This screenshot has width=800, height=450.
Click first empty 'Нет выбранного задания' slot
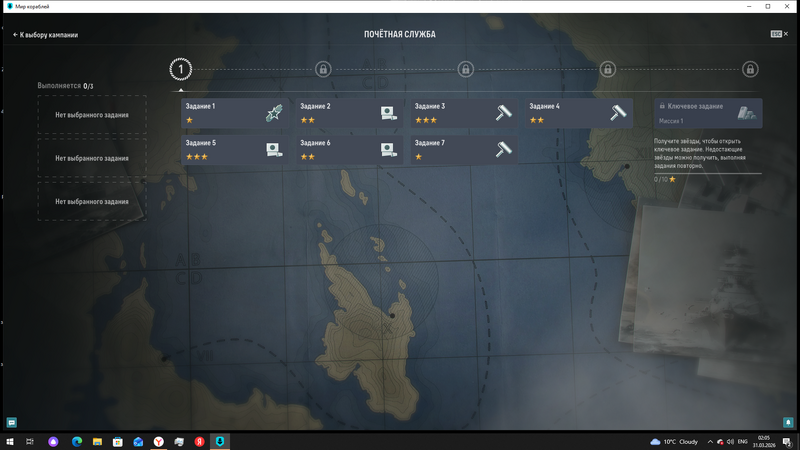[x=91, y=114]
